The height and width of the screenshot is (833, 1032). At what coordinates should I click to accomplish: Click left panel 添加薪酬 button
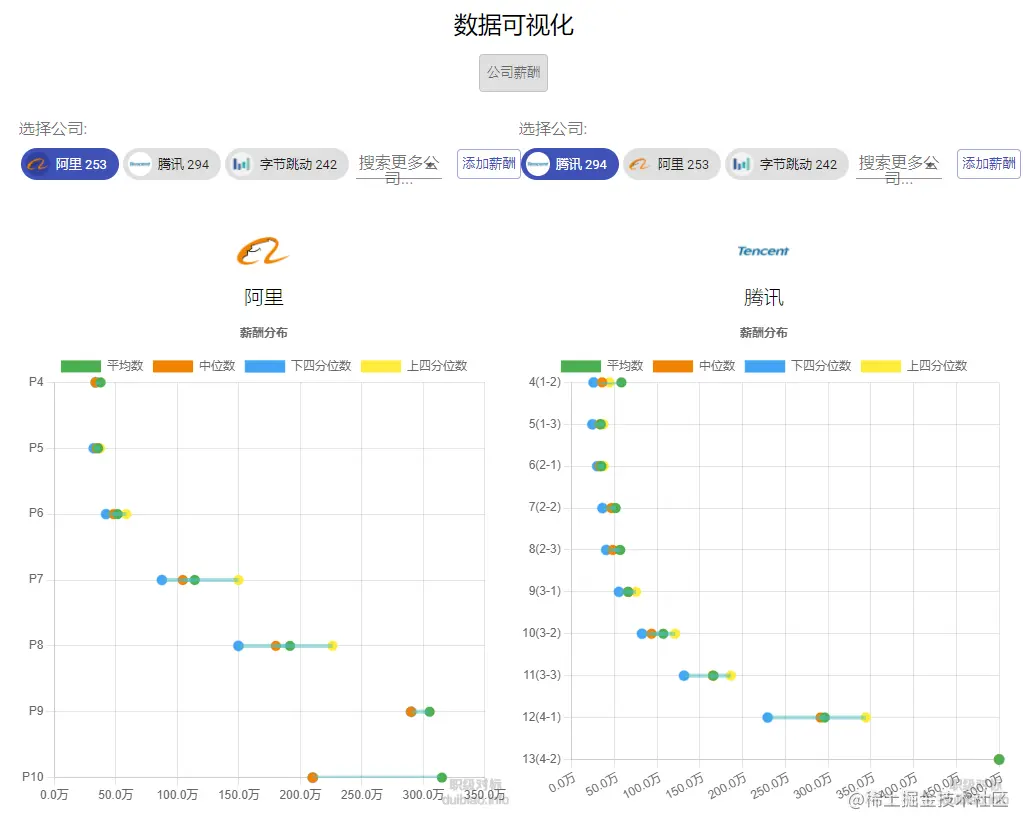[x=488, y=164]
